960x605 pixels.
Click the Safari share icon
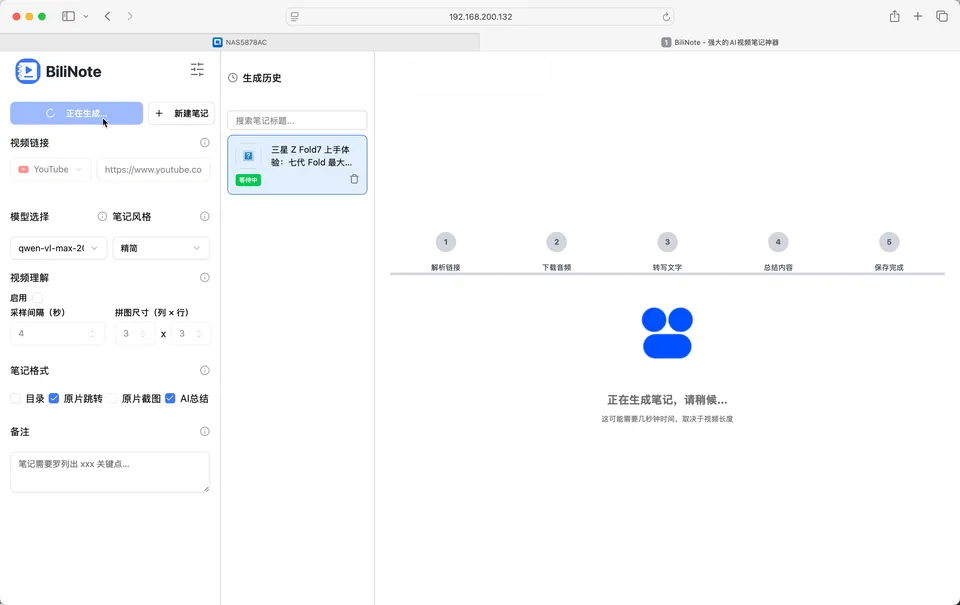click(894, 16)
